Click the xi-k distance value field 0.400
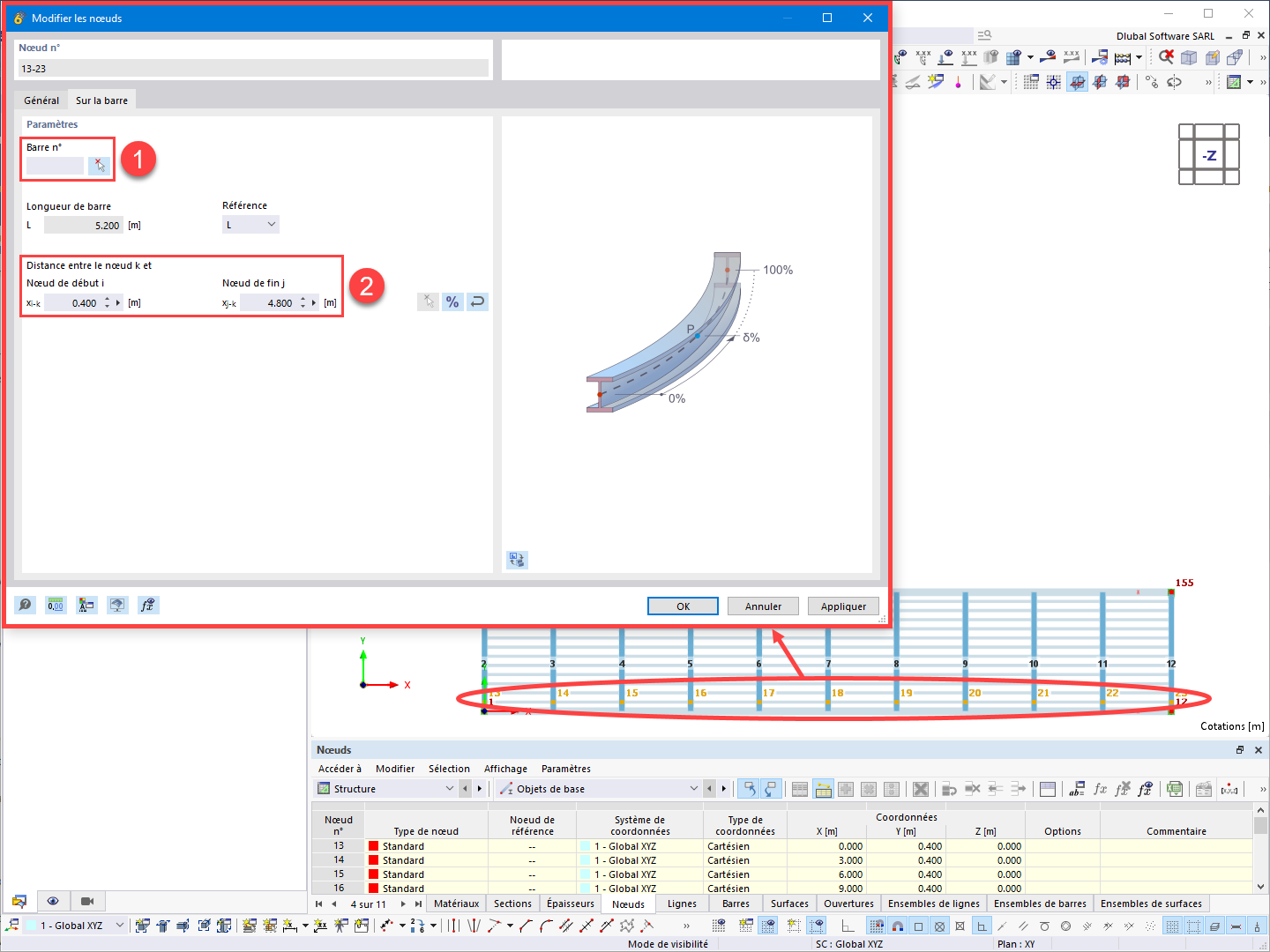1270x952 pixels. (x=72, y=303)
